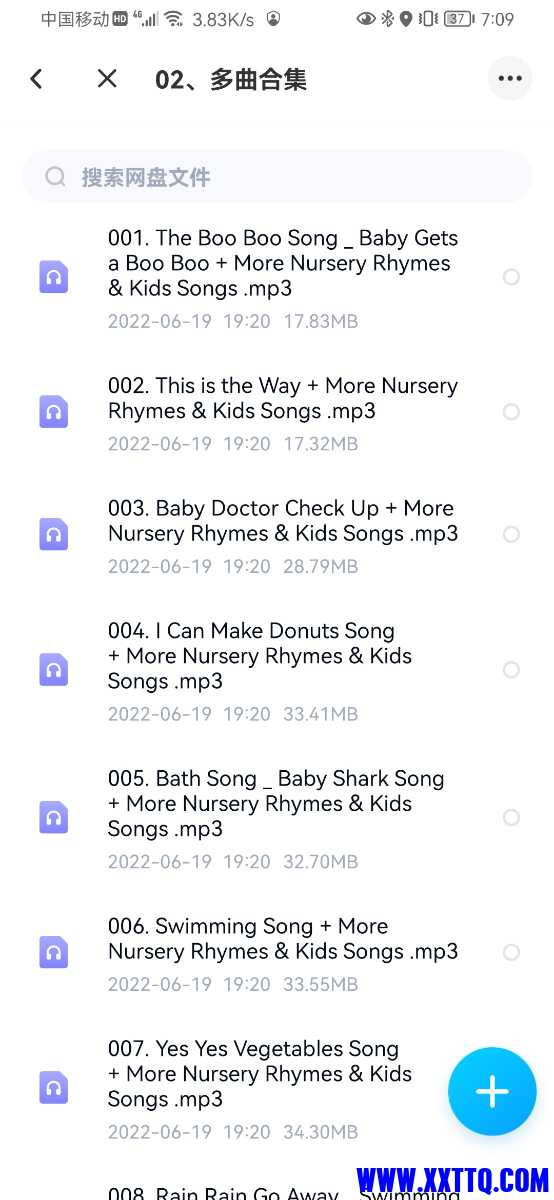The height and width of the screenshot is (1200, 554).
Task: Tap audio icon for 001 Boo Boo Song
Action: [54, 277]
